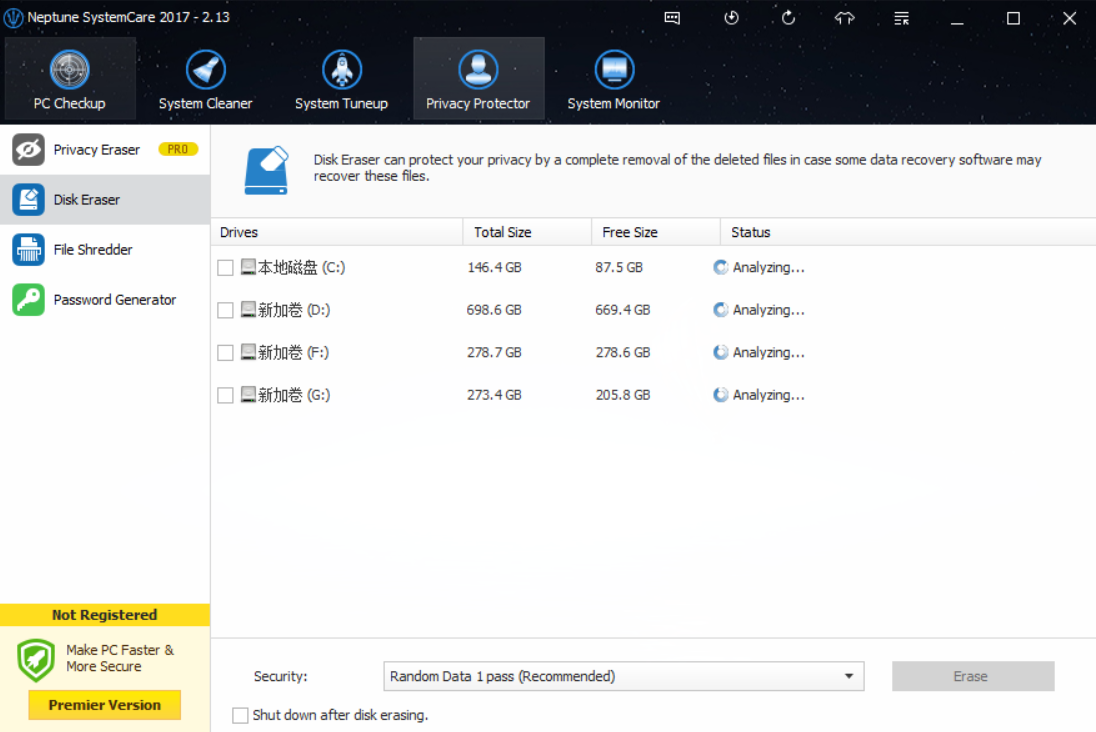Click the Analyzing status for drive C:
1096x732 pixels.
tap(759, 268)
